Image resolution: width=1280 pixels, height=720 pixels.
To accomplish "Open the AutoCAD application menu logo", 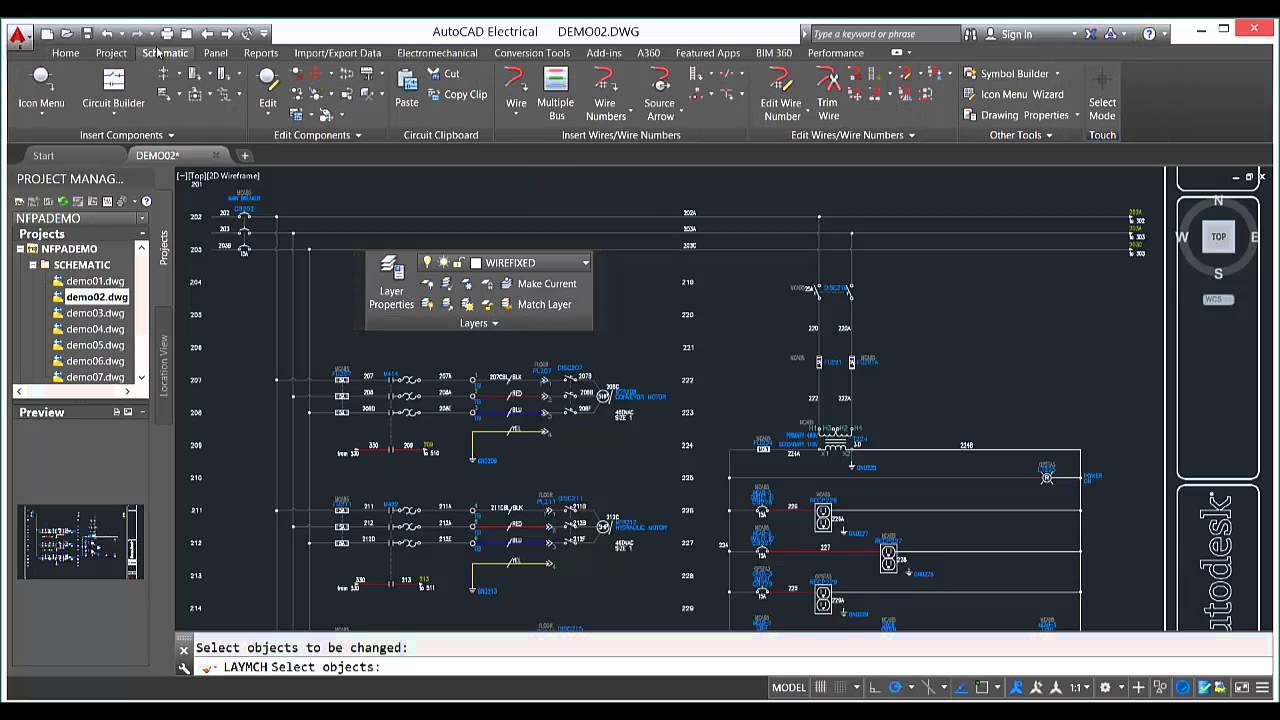I will tap(18, 36).
